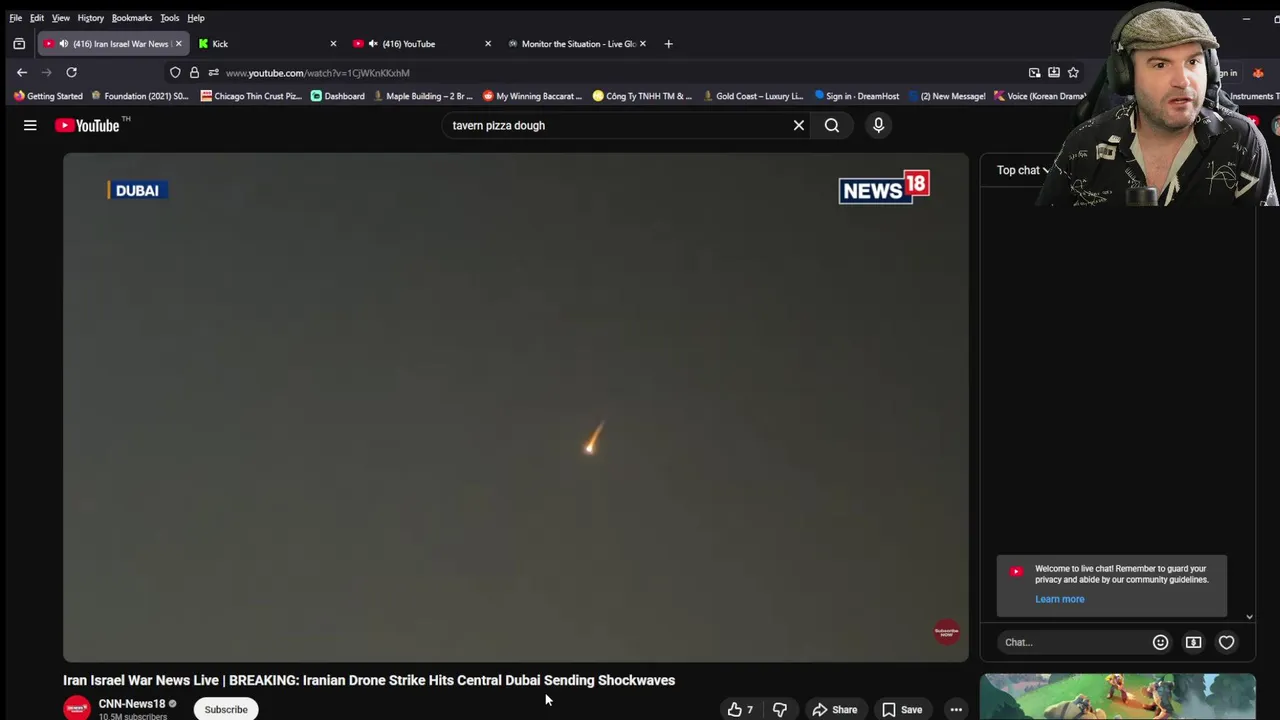Close the Kick tab
Viewport: 1280px width, 720px height.
(x=333, y=44)
